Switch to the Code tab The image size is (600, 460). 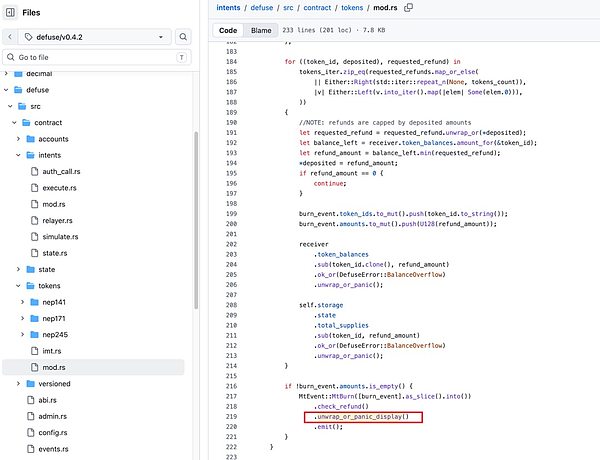pos(228,30)
